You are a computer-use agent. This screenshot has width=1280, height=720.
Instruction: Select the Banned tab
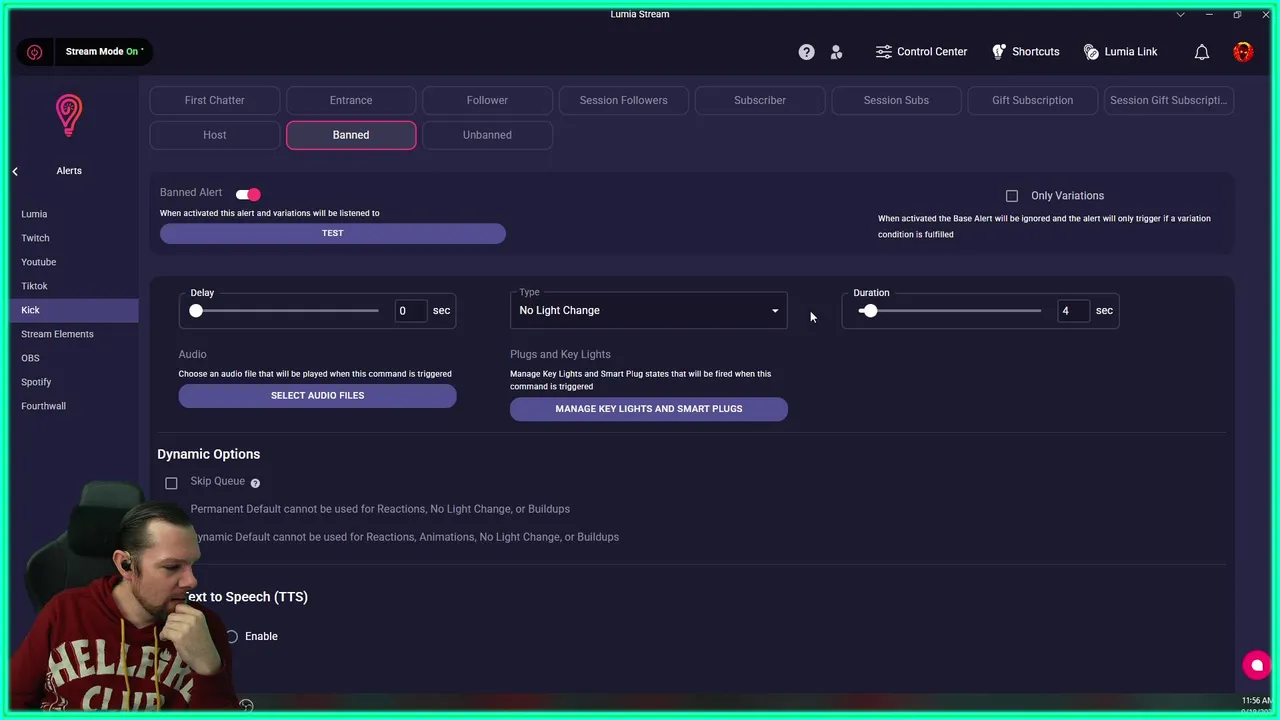pyautogui.click(x=351, y=135)
